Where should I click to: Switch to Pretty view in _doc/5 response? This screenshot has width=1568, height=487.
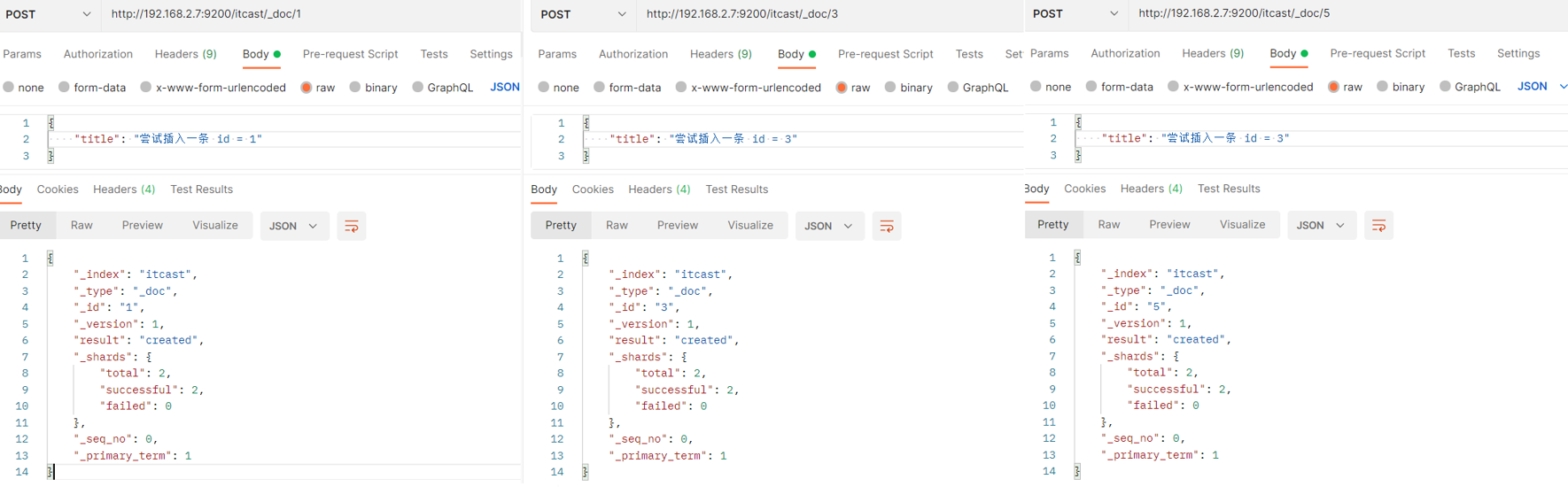pyautogui.click(x=1052, y=225)
